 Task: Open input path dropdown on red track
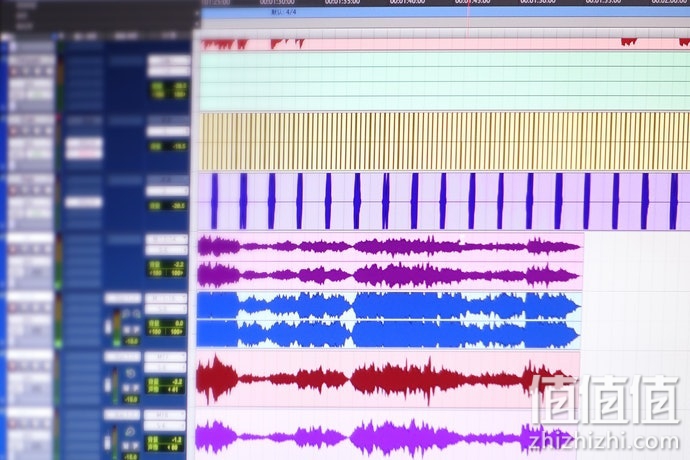[165, 356]
